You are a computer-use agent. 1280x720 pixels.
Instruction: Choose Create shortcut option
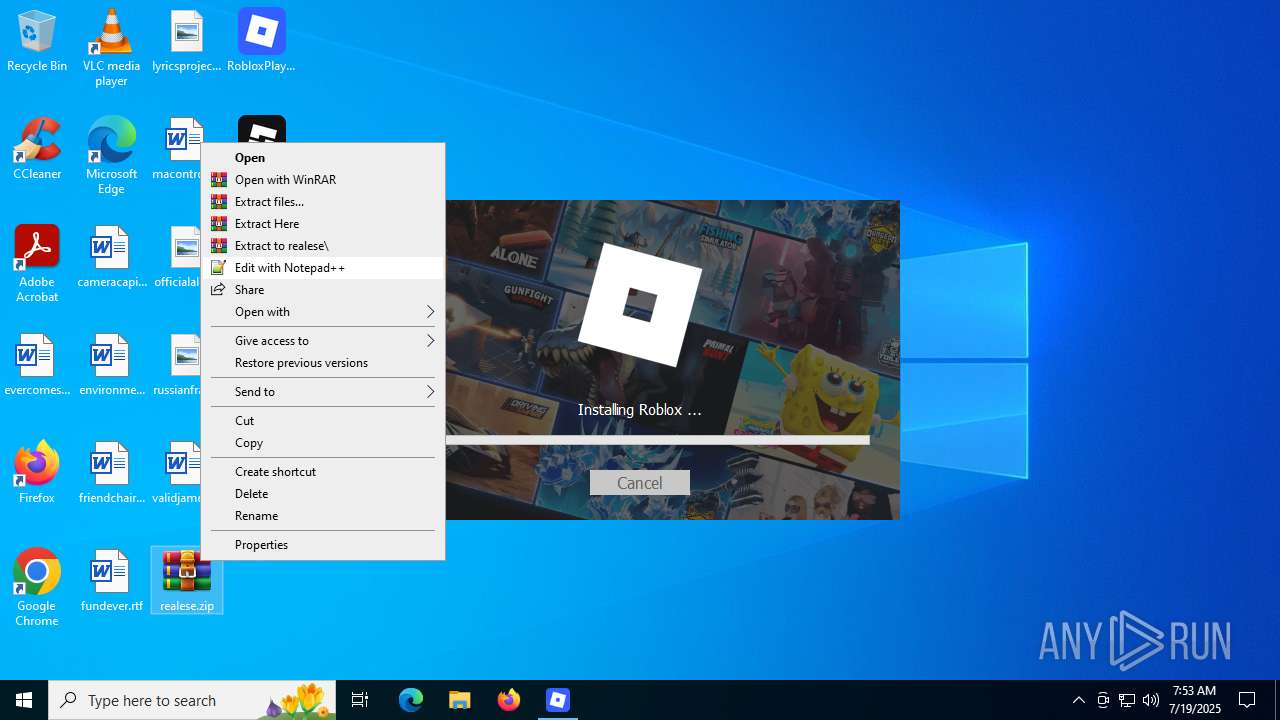pyautogui.click(x=323, y=472)
